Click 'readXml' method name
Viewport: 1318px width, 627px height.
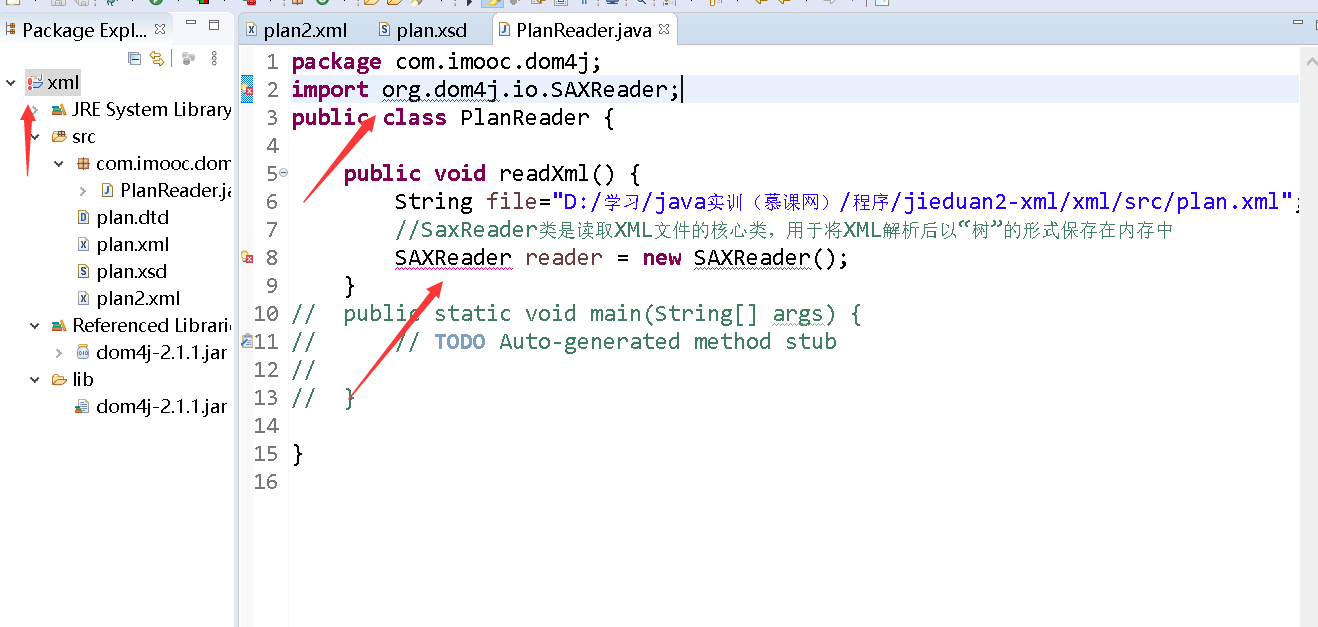click(x=545, y=174)
